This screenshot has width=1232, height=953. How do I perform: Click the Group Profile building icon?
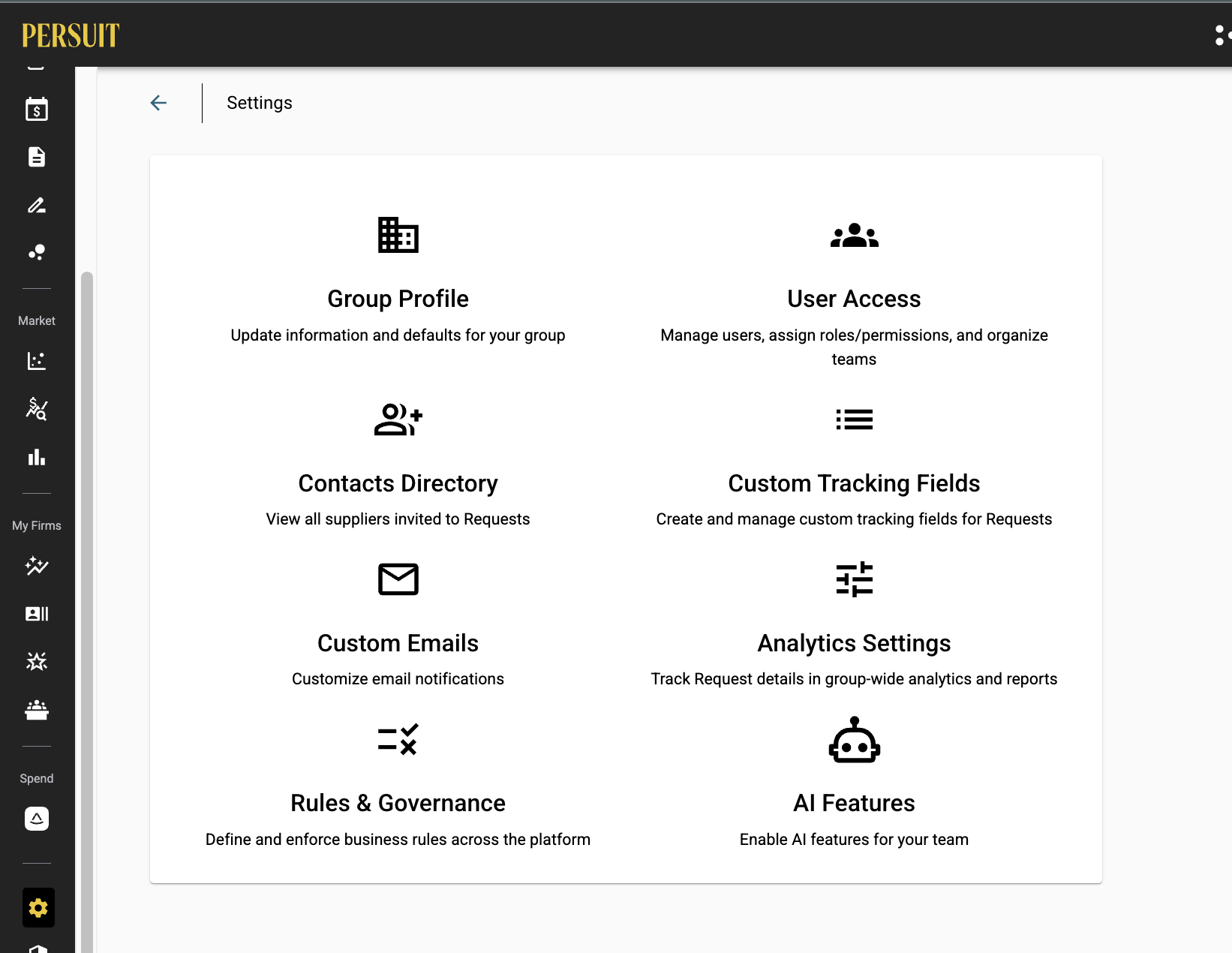398,235
